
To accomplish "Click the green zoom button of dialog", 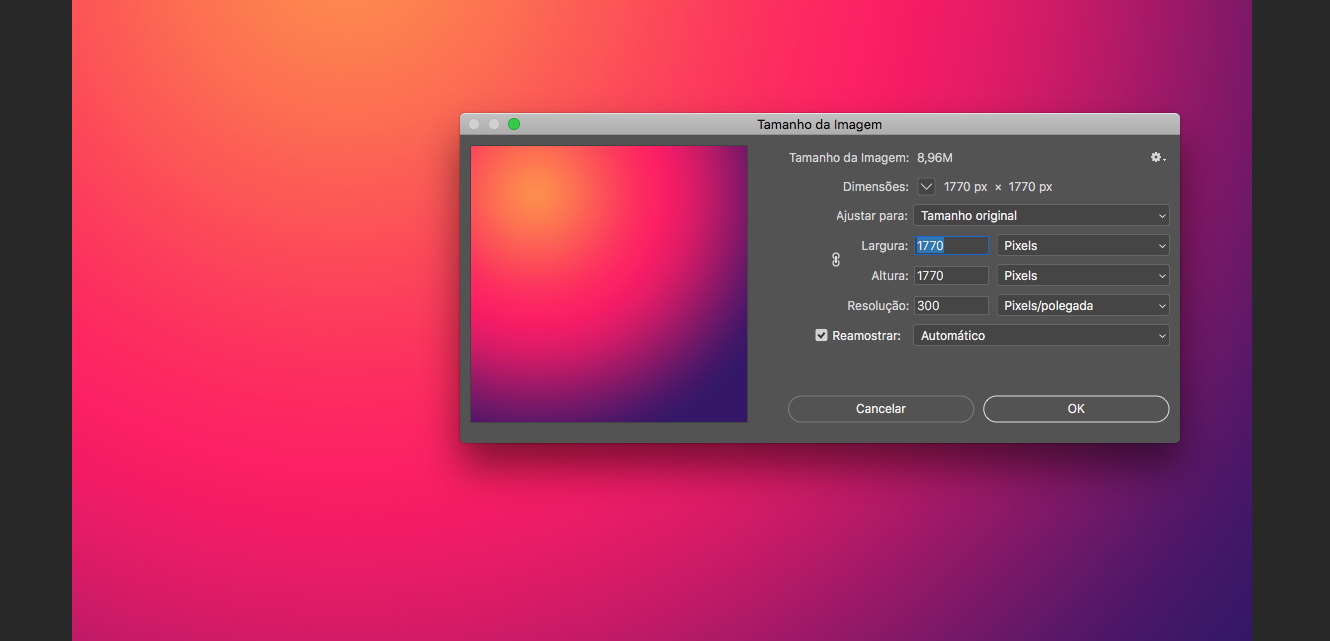I will (514, 124).
